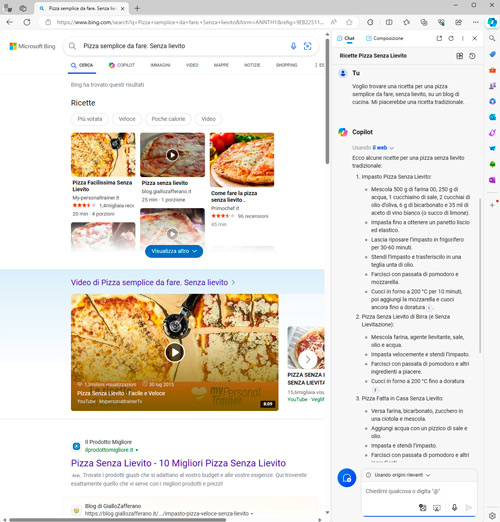Viewport: 500px width, 522px height.
Task: Add an image to Copilot message
Action: tap(423, 507)
